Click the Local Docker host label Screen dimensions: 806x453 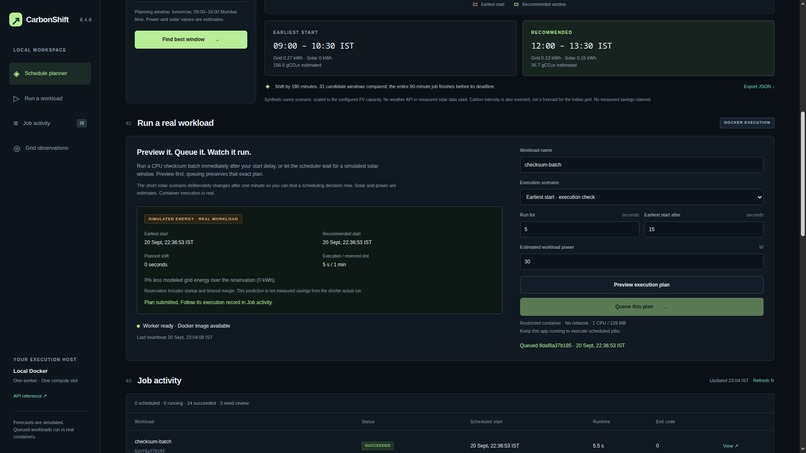30,371
